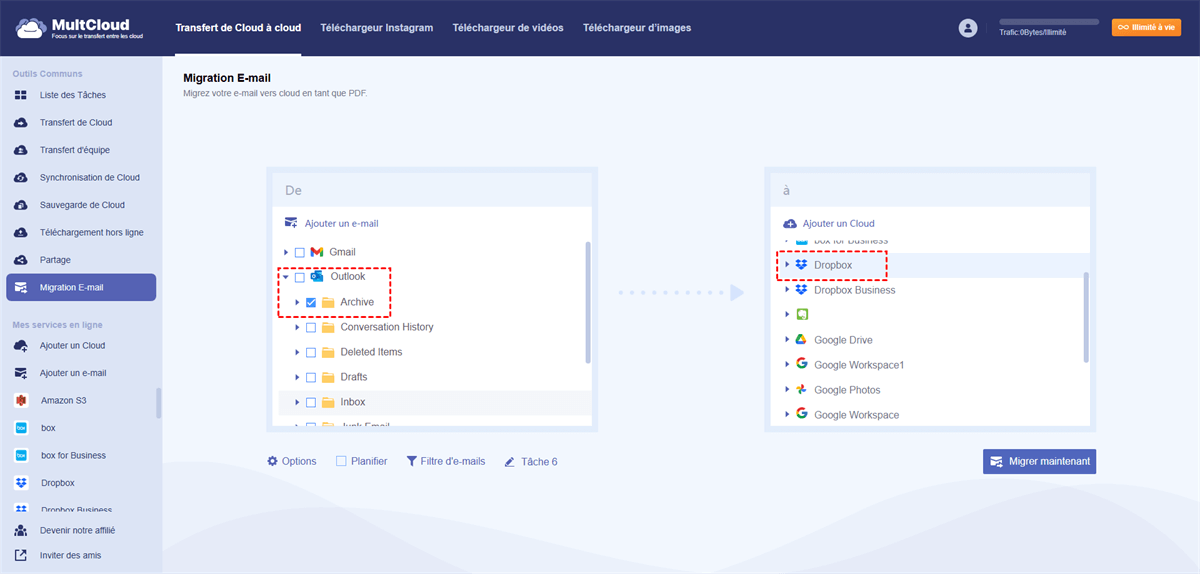Open the Téléchargeur de vidéos tab
The image size is (1200, 574).
[x=508, y=28]
